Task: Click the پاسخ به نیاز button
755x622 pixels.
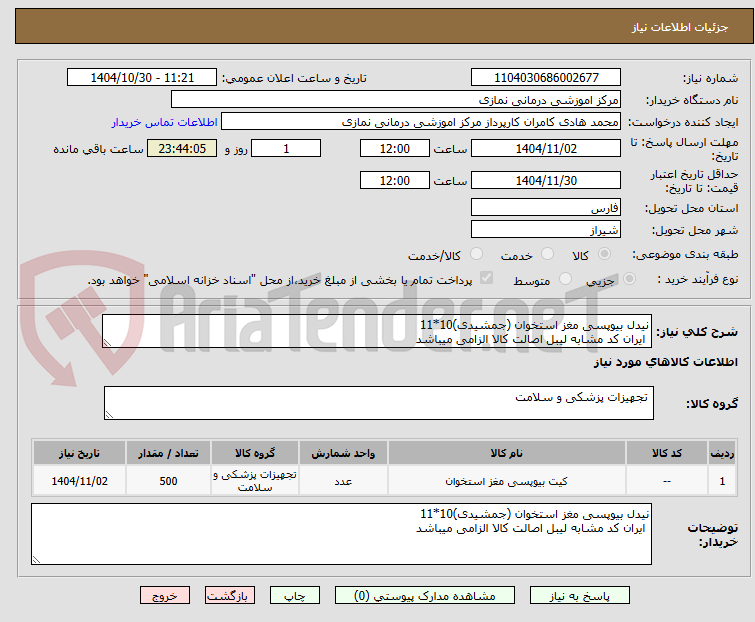Action: 580,596
